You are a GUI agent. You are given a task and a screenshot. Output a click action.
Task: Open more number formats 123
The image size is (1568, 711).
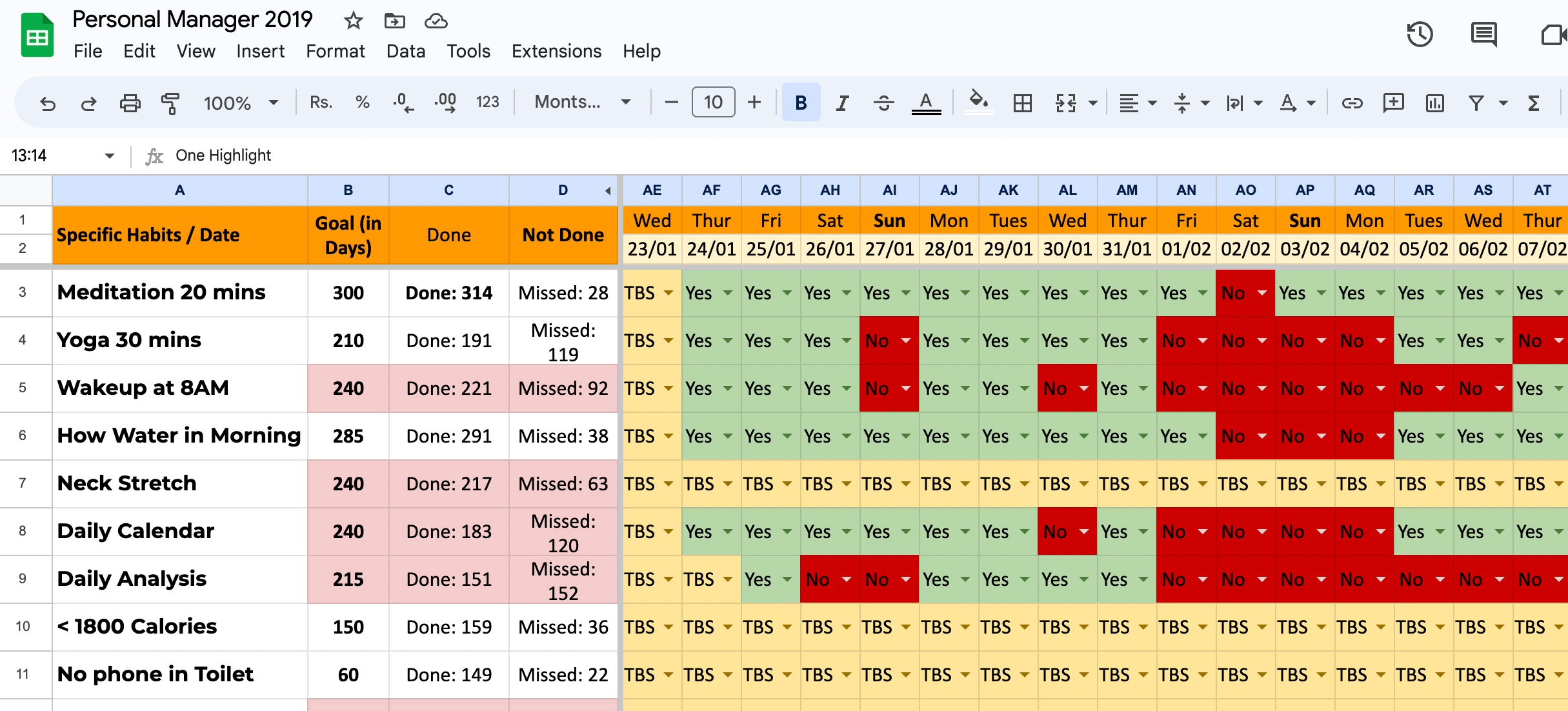(487, 102)
